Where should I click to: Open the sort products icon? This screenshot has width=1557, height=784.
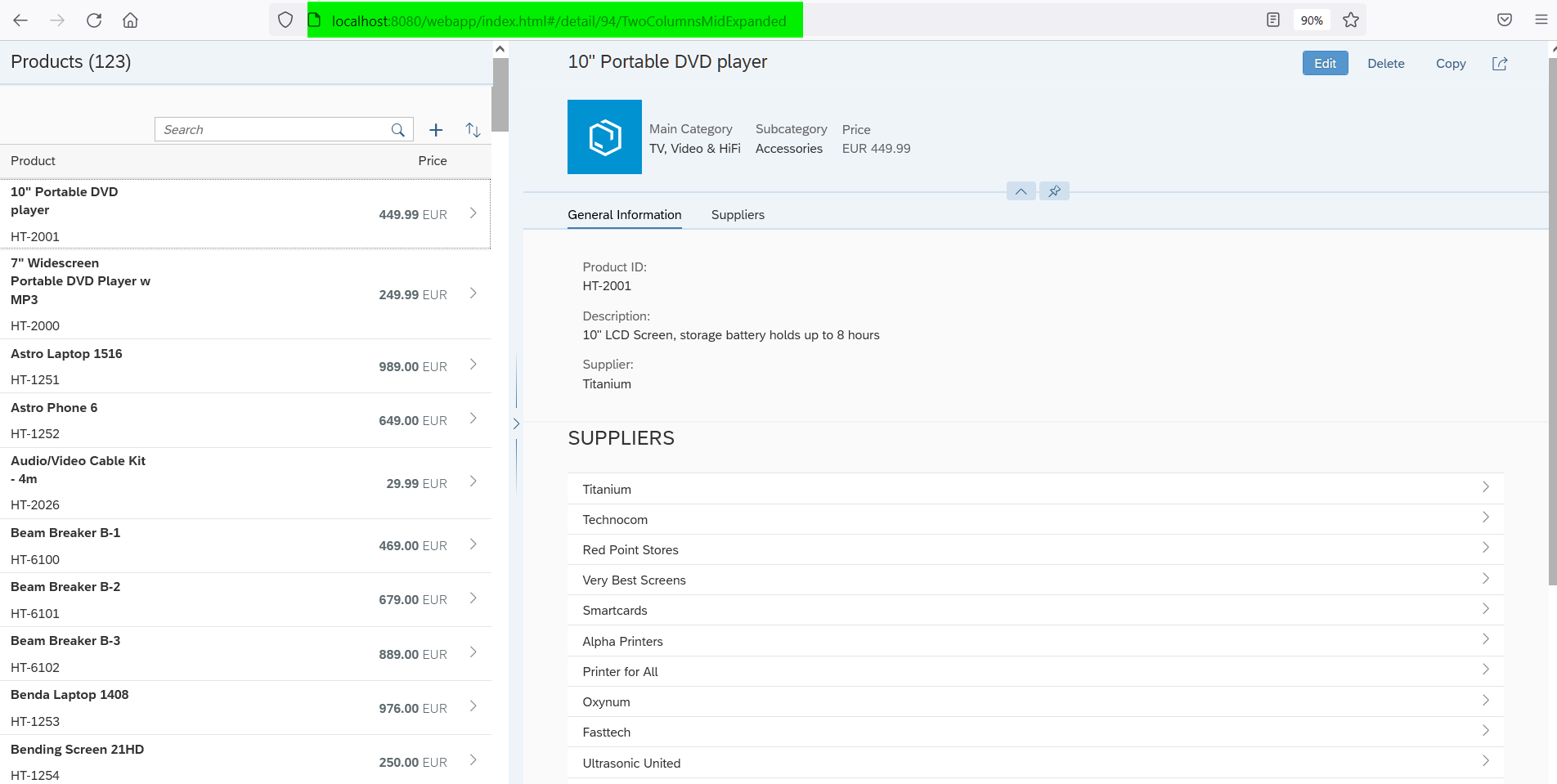(473, 130)
